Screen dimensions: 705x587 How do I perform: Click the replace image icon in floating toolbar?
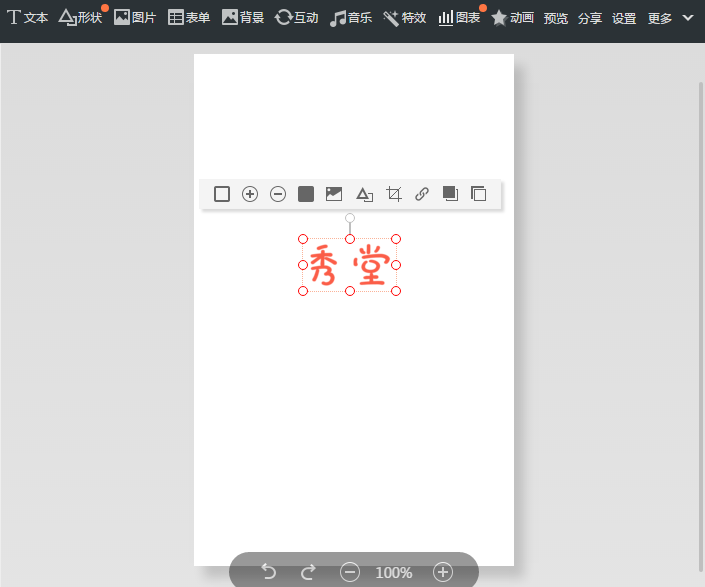click(334, 194)
